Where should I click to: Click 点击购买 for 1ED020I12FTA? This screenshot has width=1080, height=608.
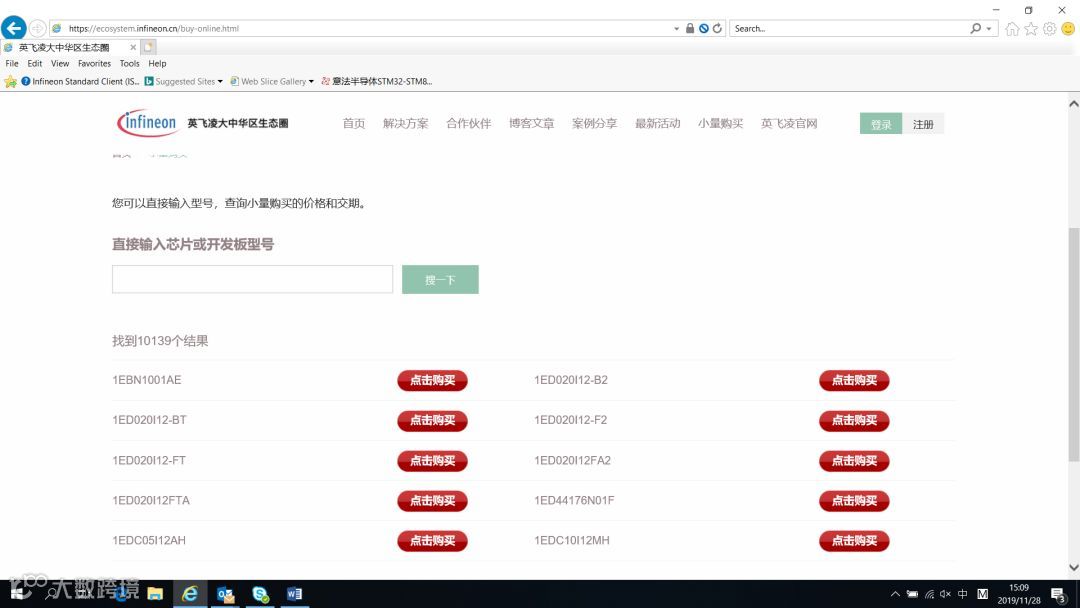433,501
